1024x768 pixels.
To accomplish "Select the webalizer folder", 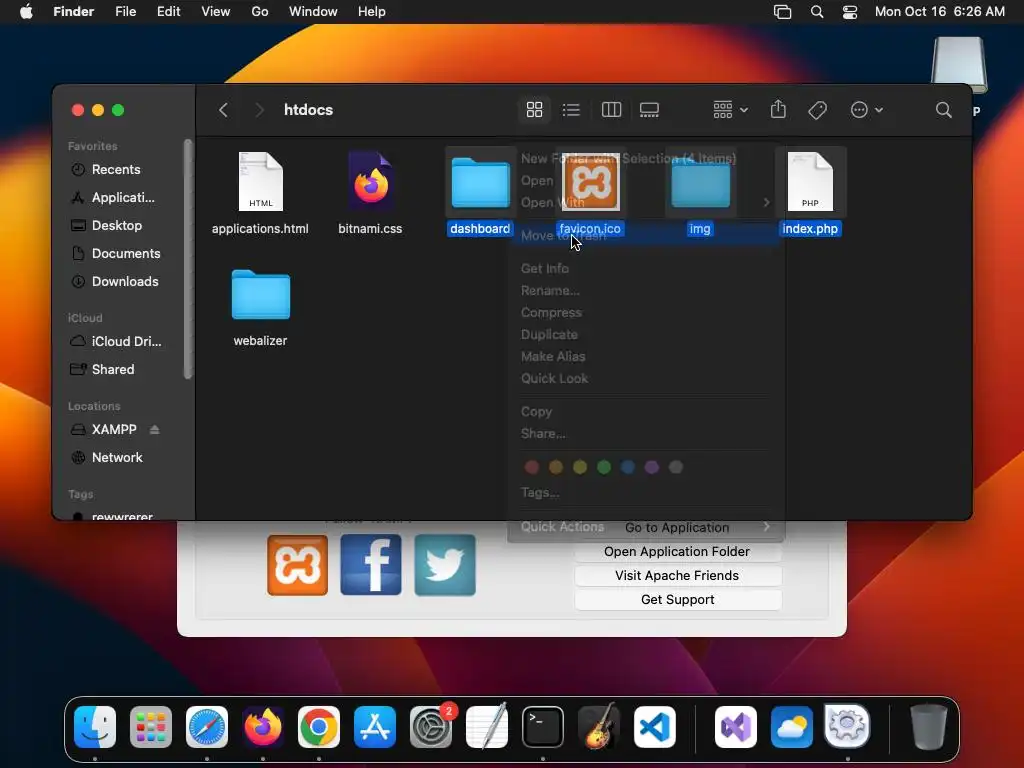I will [260, 307].
